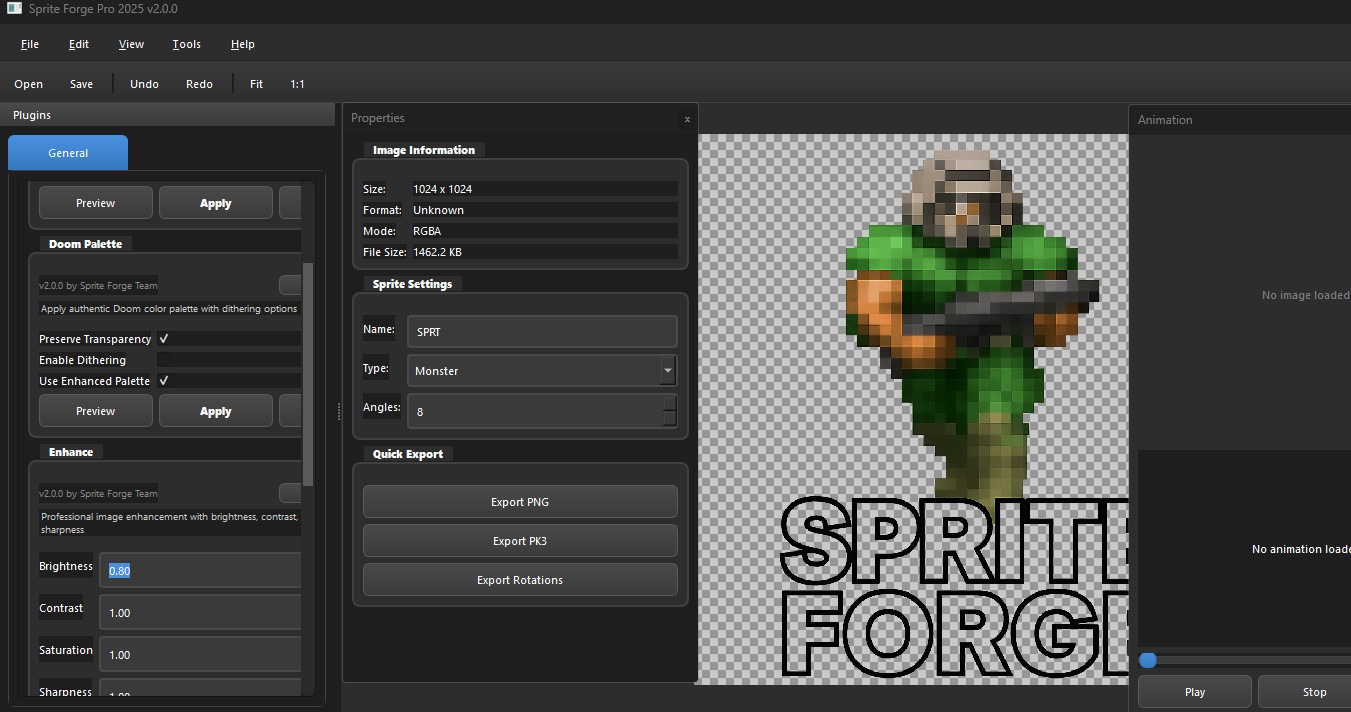Viewport: 1351px width, 712px height.
Task: Open the Type dropdown showing Monster
Action: click(542, 370)
